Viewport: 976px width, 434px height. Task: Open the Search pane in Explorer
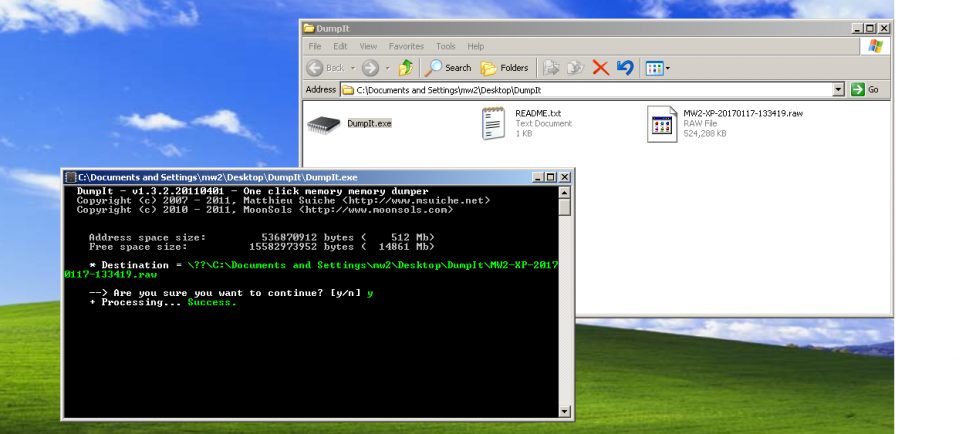448,68
